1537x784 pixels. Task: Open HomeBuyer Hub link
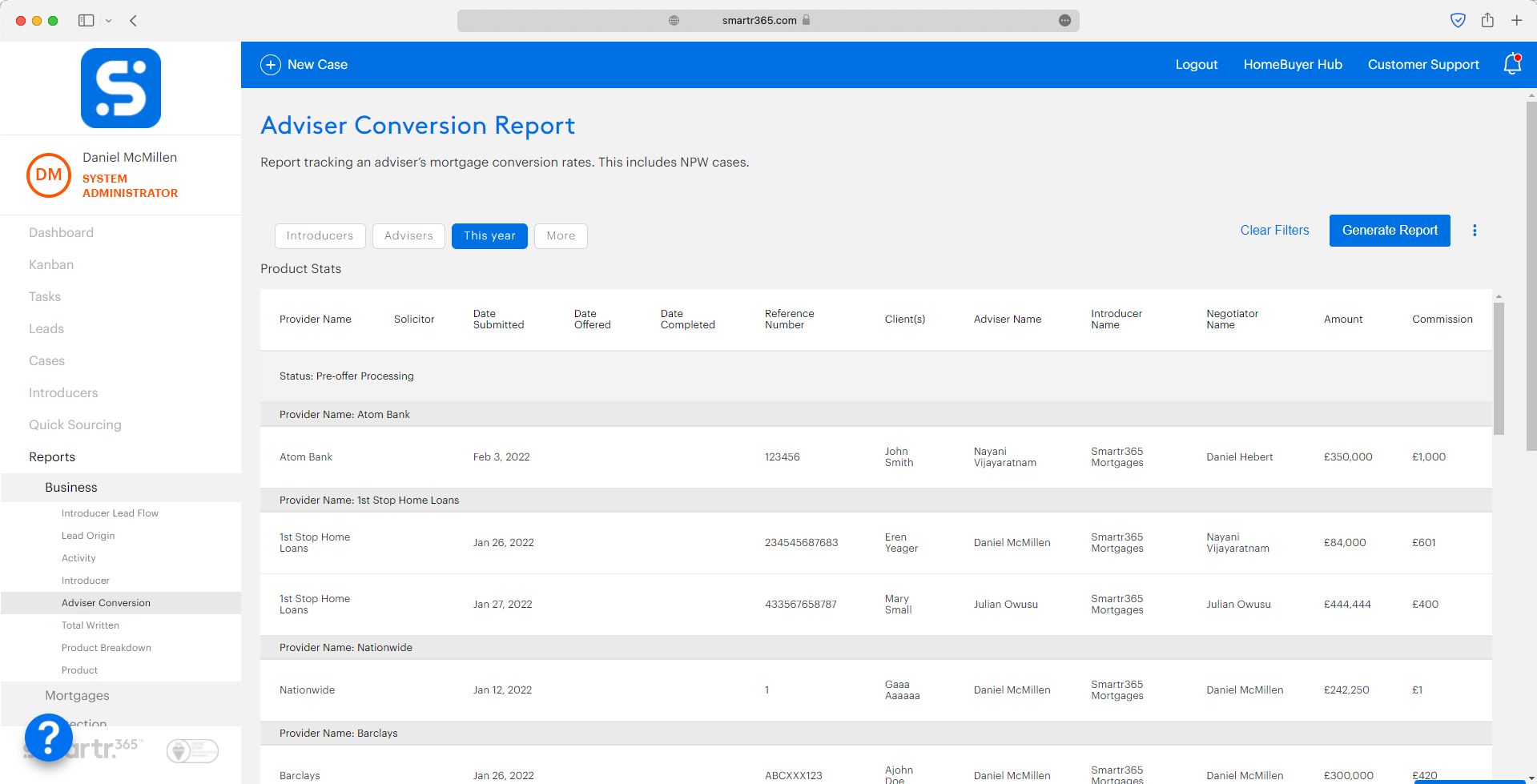(x=1293, y=65)
